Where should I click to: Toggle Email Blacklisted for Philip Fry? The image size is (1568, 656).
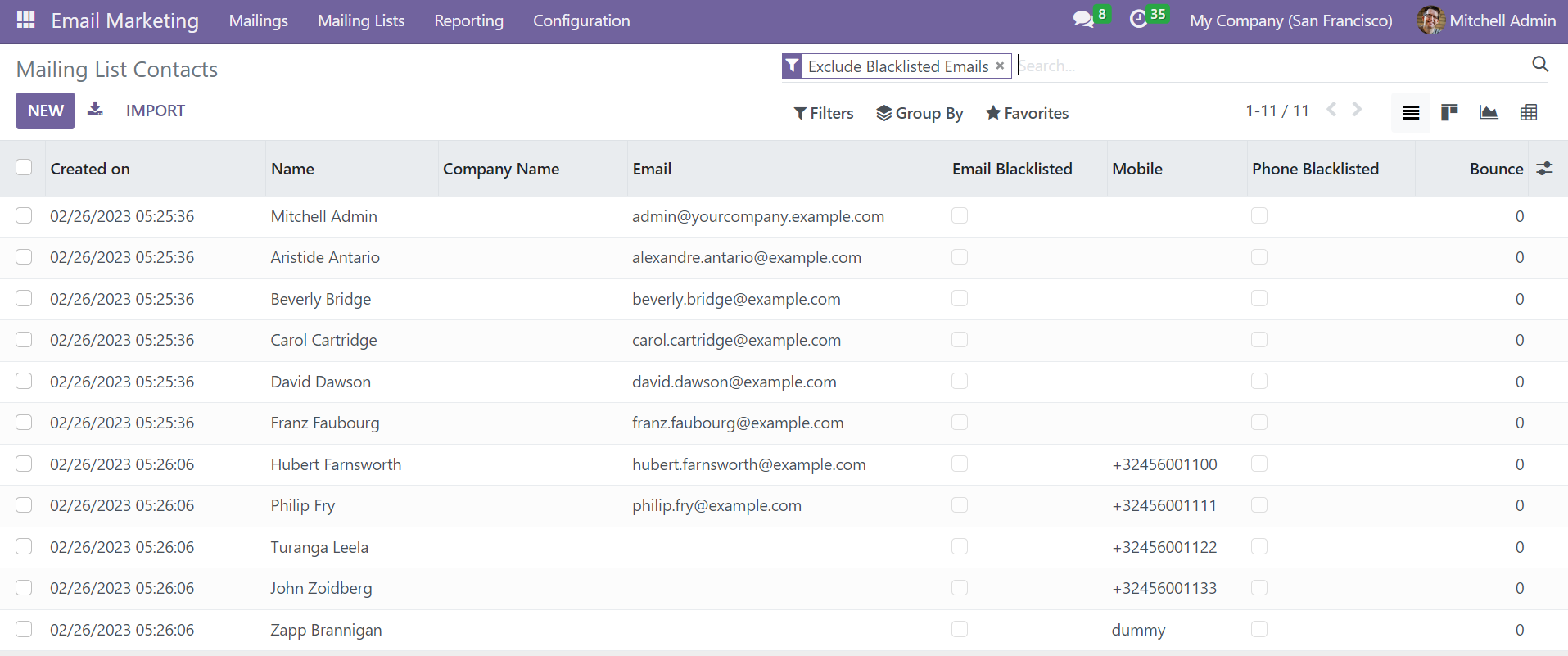click(x=960, y=505)
